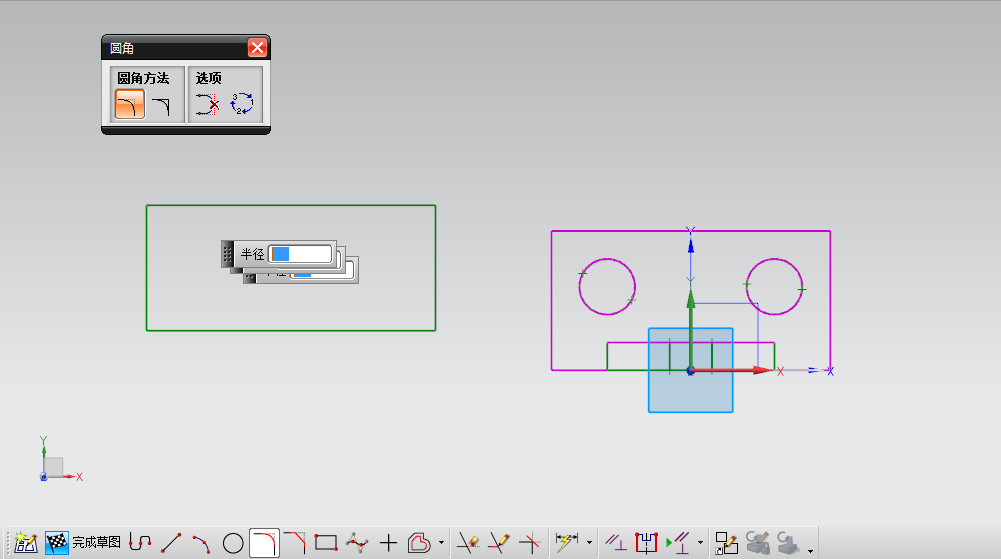Select the Rectangle tool
The image size is (1001, 559).
pos(325,543)
